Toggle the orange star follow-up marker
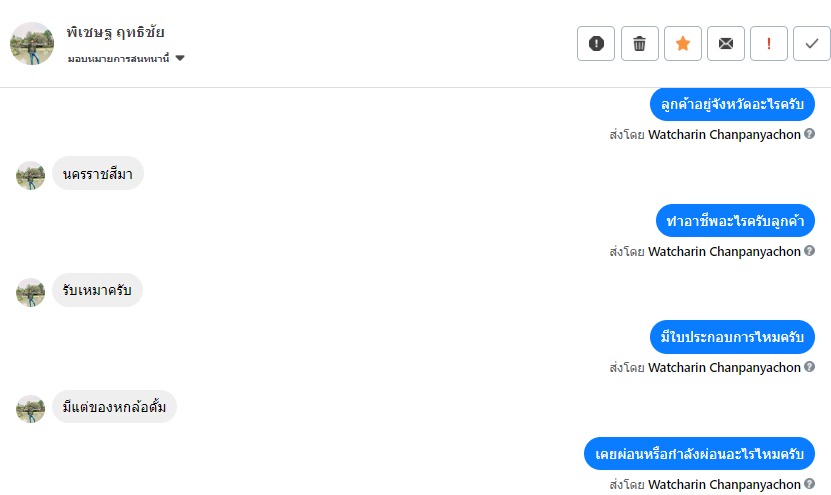 [683, 43]
